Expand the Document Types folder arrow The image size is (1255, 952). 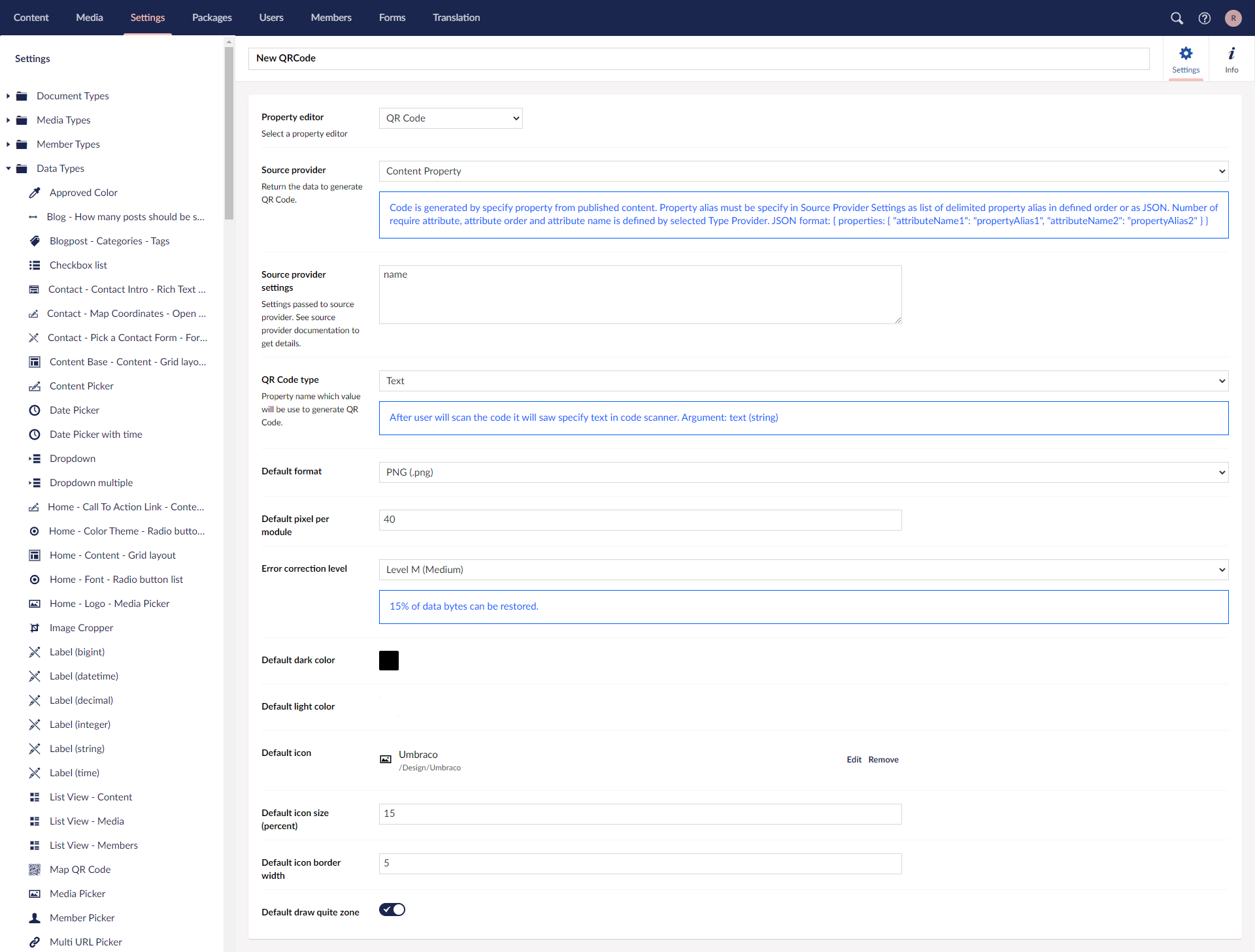click(8, 96)
